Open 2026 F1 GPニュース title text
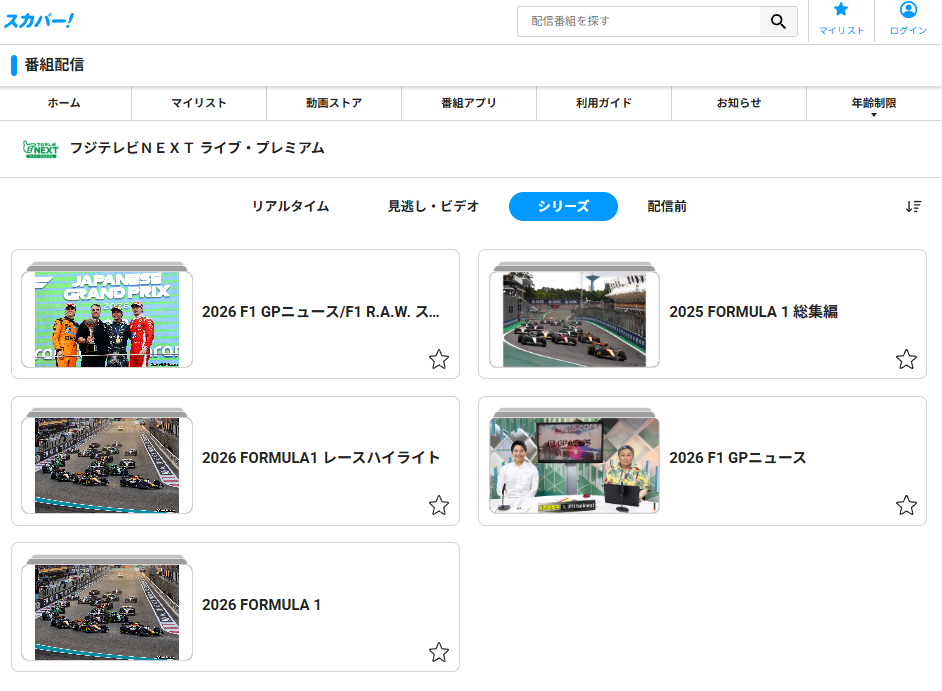This screenshot has height=691, width=942. (x=738, y=458)
